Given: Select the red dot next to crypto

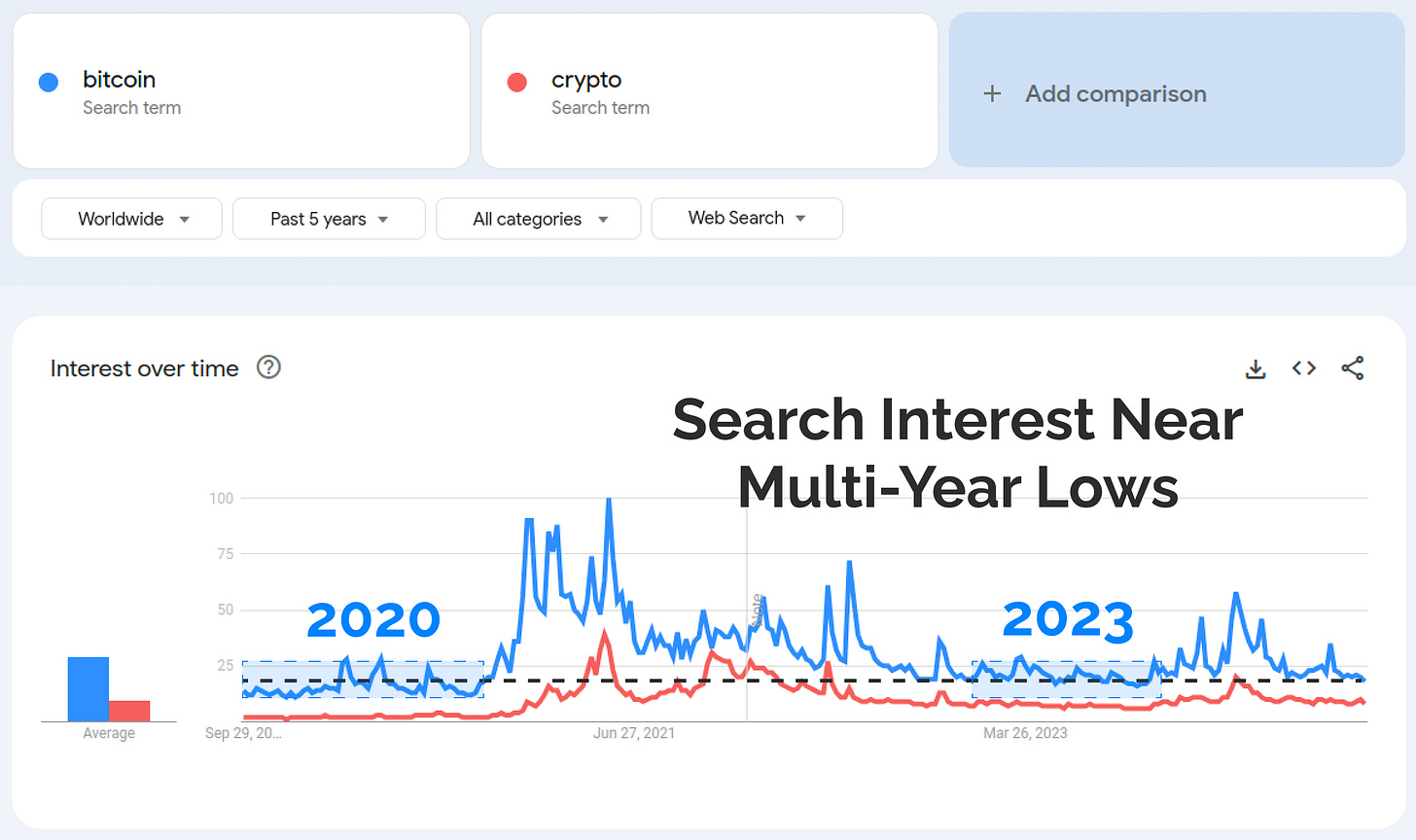Looking at the screenshot, I should pos(516,82).
